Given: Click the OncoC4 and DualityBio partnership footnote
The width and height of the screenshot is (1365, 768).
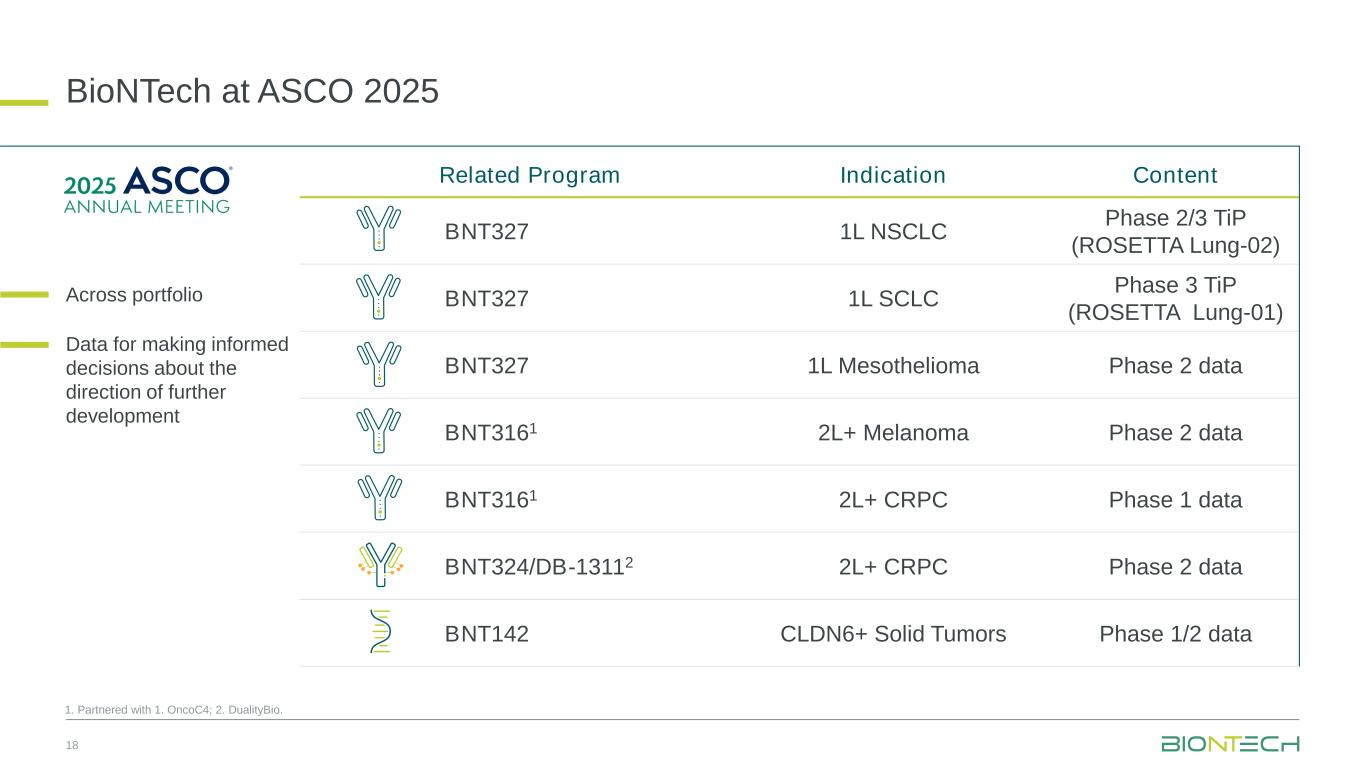Looking at the screenshot, I should point(173,710).
